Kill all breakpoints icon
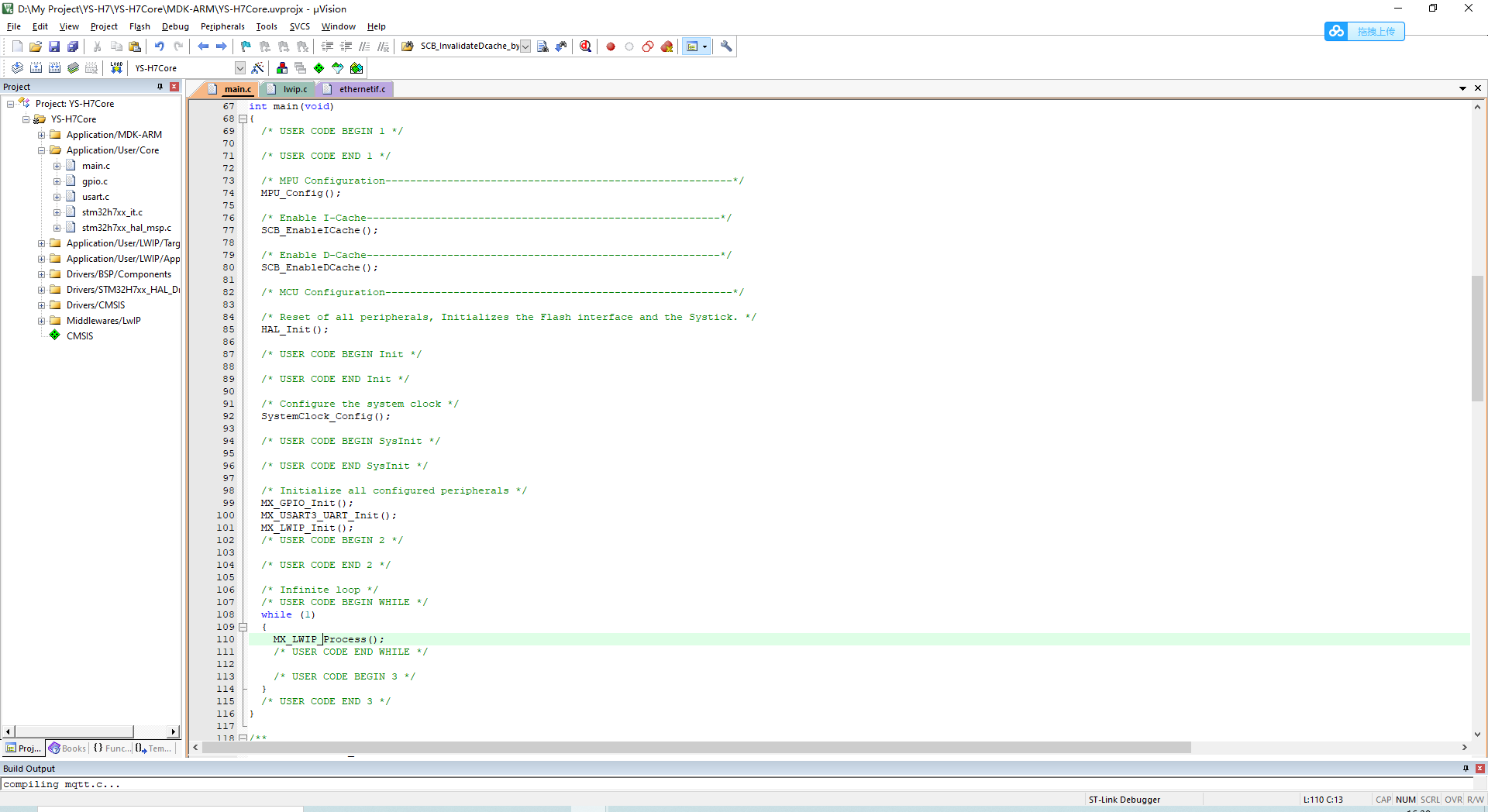The width and height of the screenshot is (1488, 812). coord(666,46)
